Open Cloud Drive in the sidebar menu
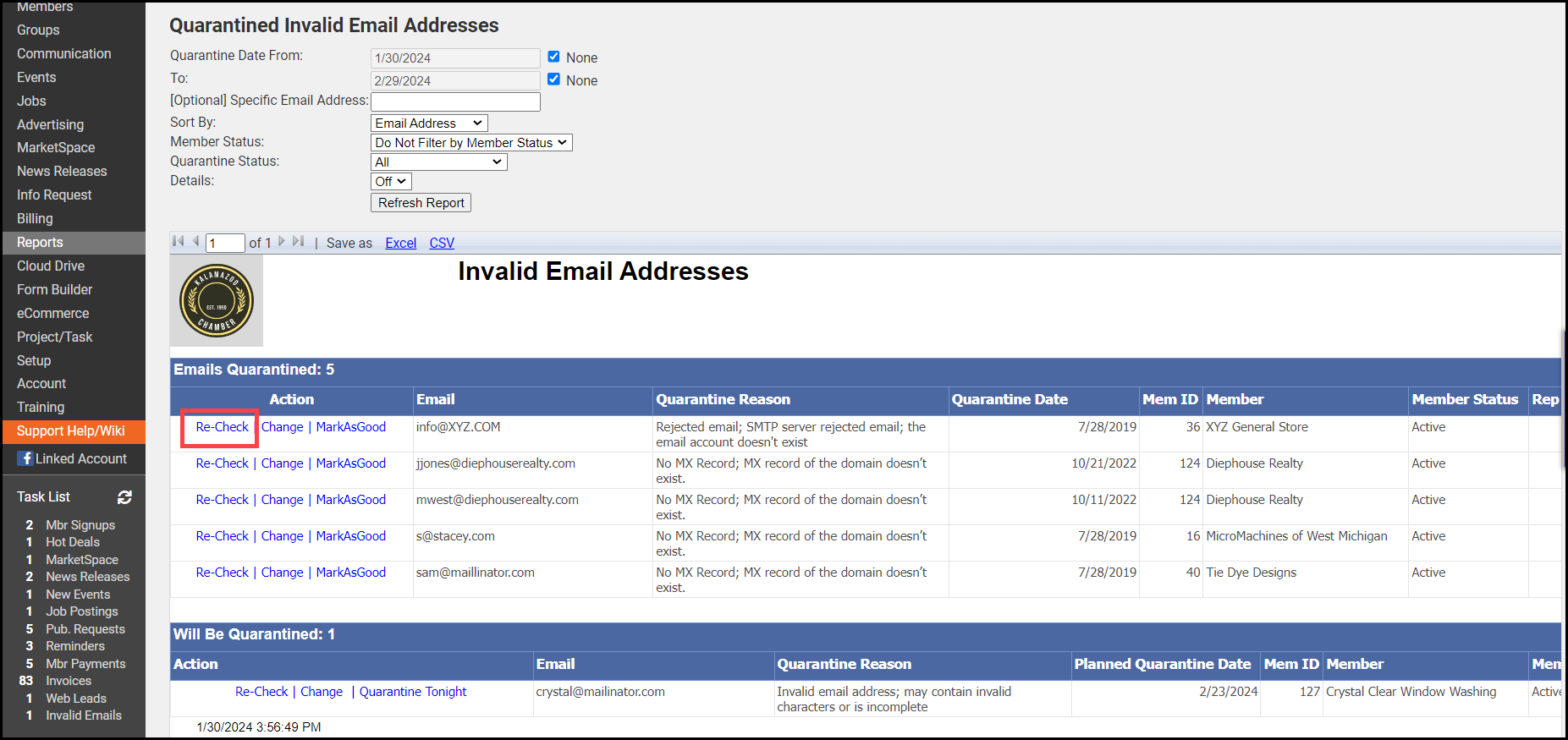 pos(51,266)
